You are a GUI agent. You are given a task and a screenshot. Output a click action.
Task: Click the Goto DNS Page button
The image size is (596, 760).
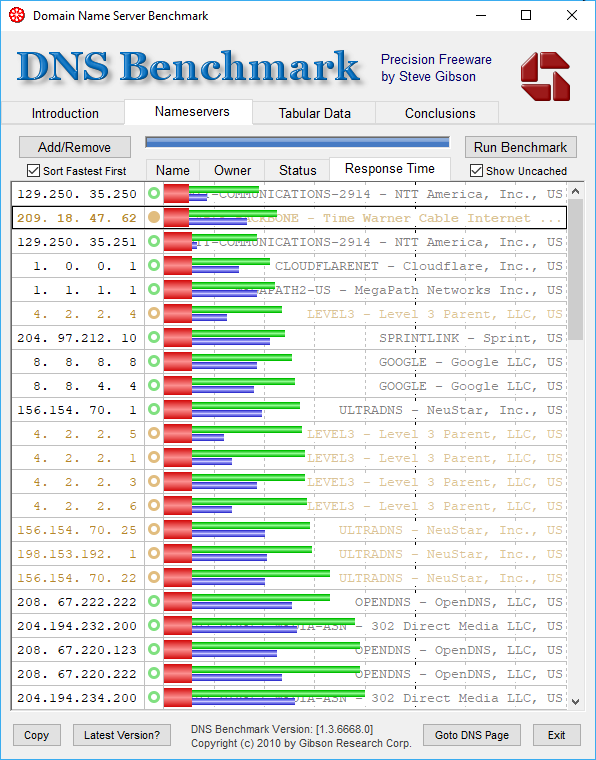(471, 735)
